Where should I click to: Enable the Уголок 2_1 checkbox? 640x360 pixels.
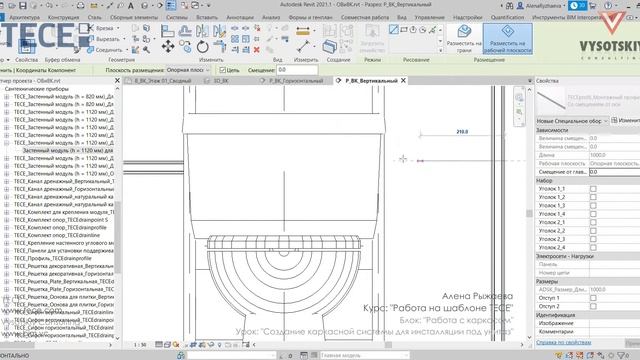pyautogui.click(x=593, y=222)
